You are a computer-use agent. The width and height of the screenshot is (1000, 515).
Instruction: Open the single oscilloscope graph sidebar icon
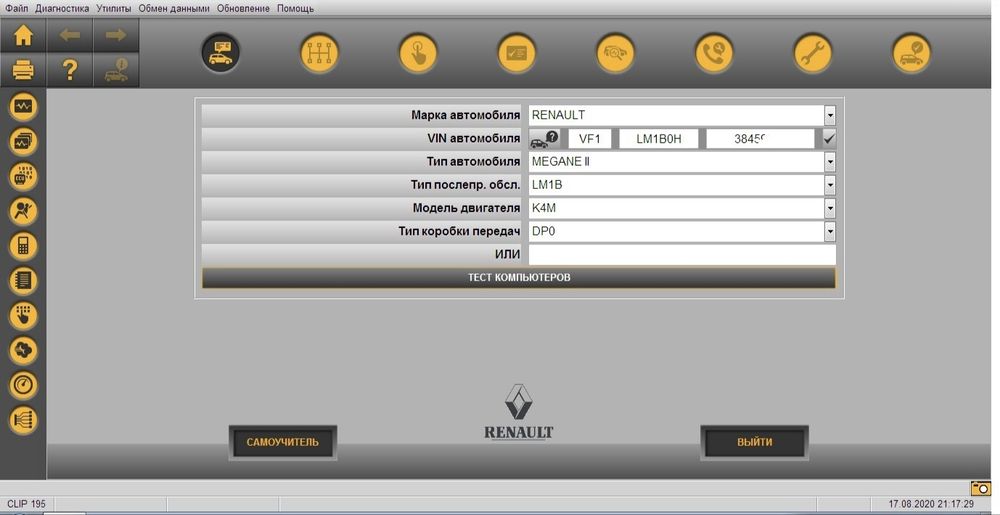(24, 106)
